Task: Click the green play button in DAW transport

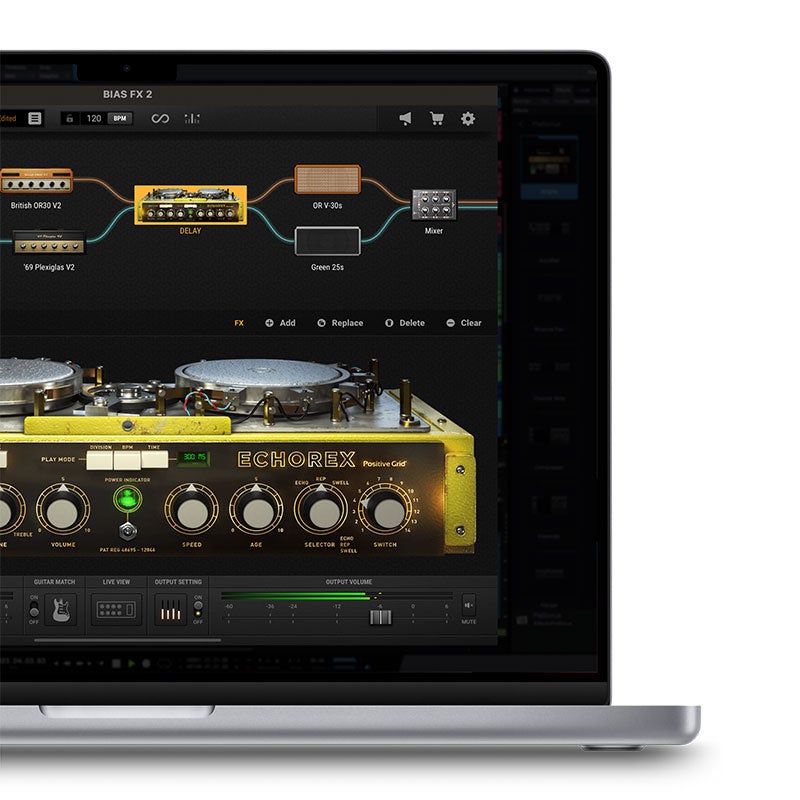Action: point(132,663)
